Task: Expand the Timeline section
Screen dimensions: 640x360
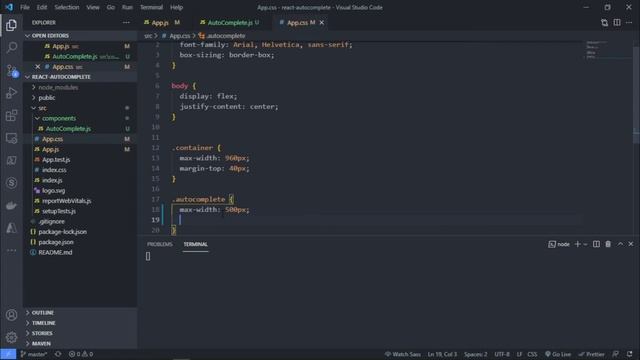Action: click(x=80, y=323)
